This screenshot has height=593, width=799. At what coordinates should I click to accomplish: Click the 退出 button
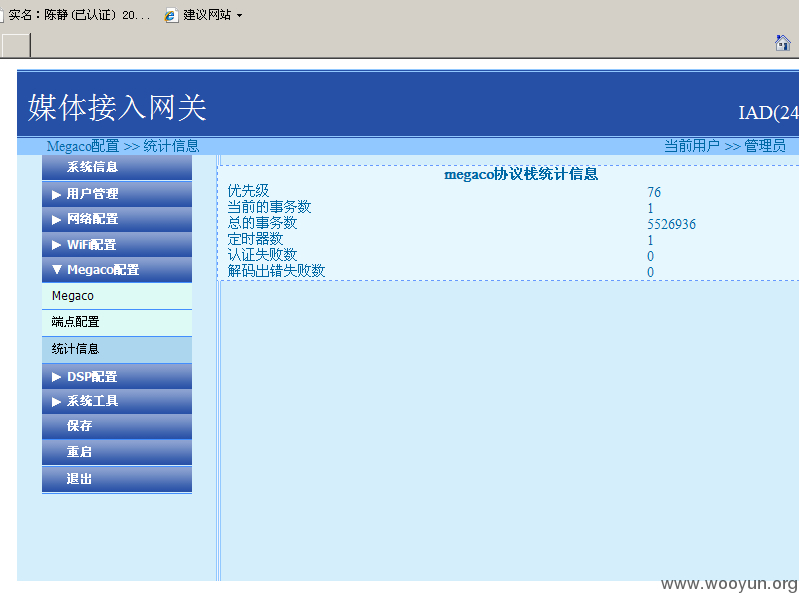coord(117,479)
